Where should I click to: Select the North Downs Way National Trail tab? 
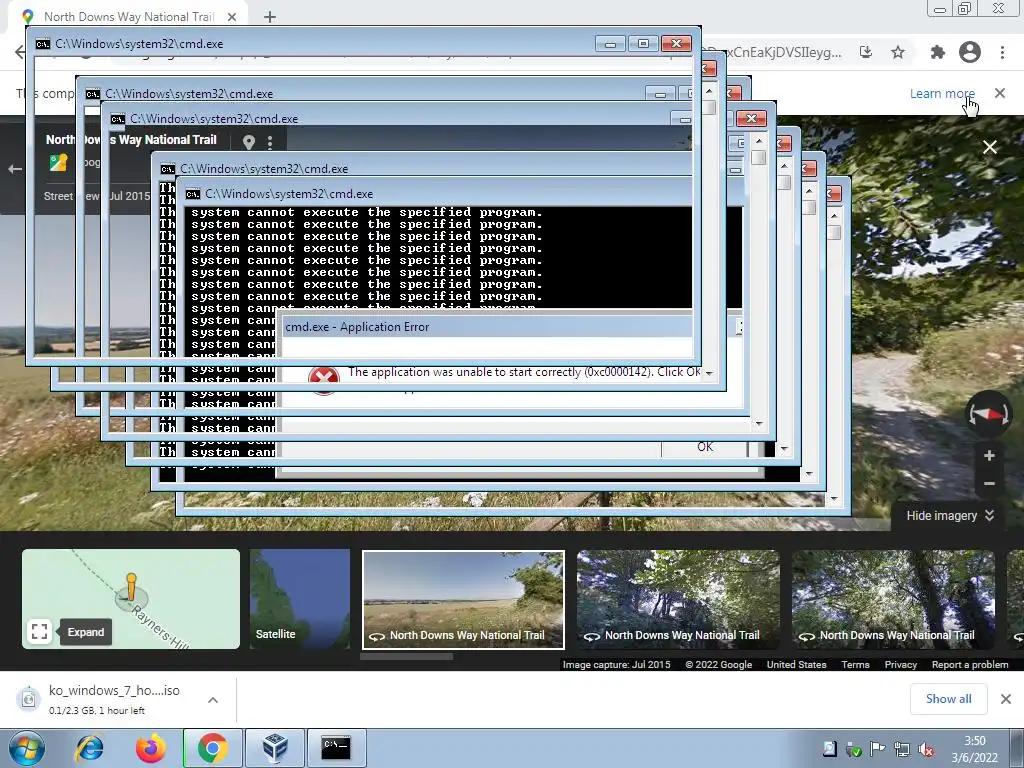(x=128, y=17)
